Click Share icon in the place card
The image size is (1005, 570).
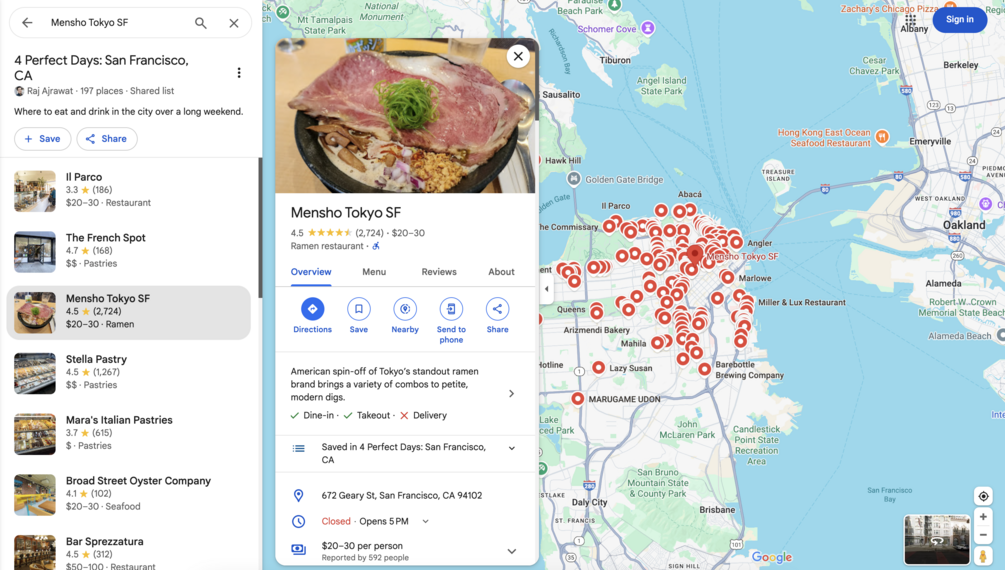point(497,309)
